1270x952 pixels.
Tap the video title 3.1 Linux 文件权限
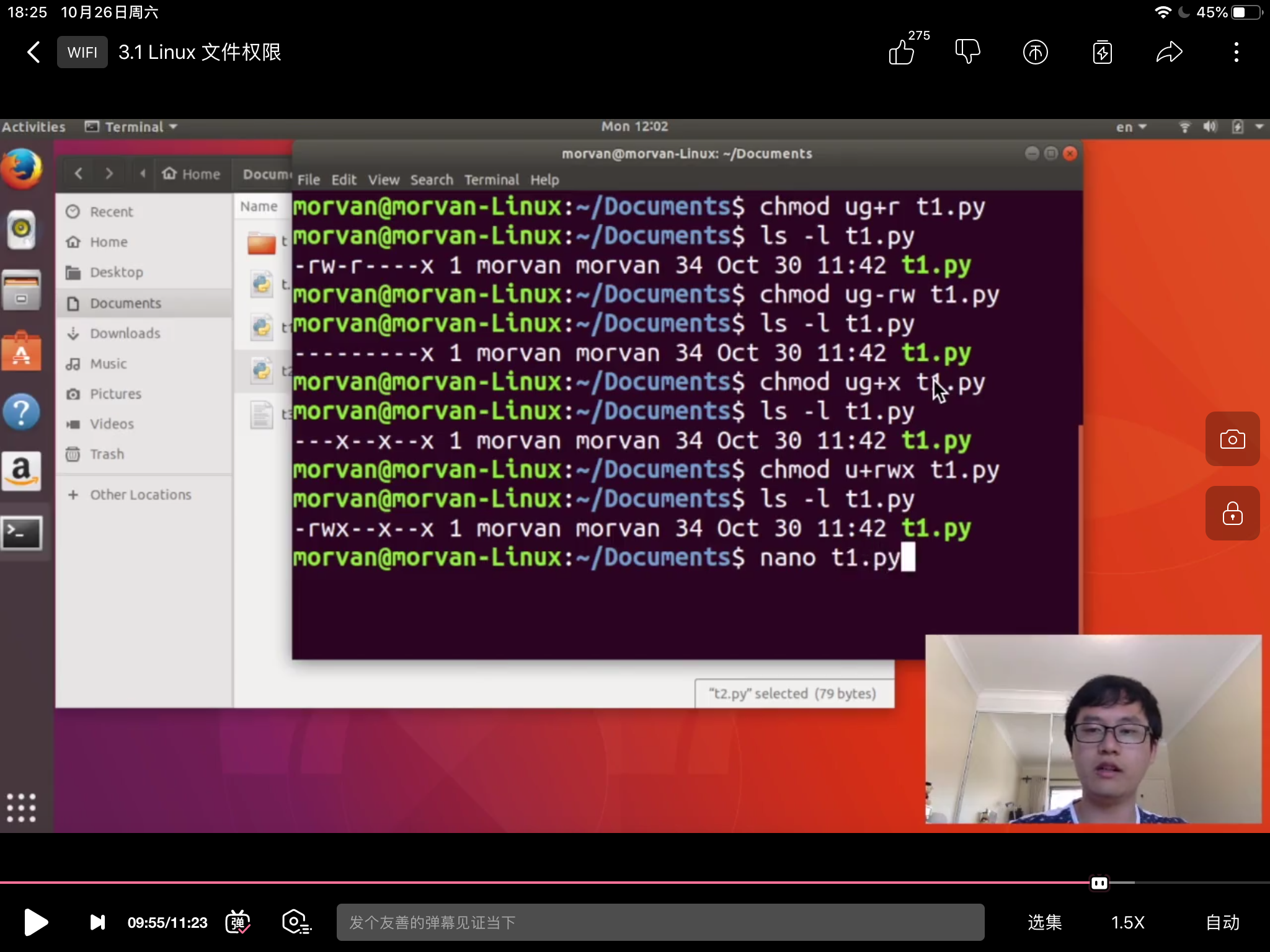click(200, 52)
